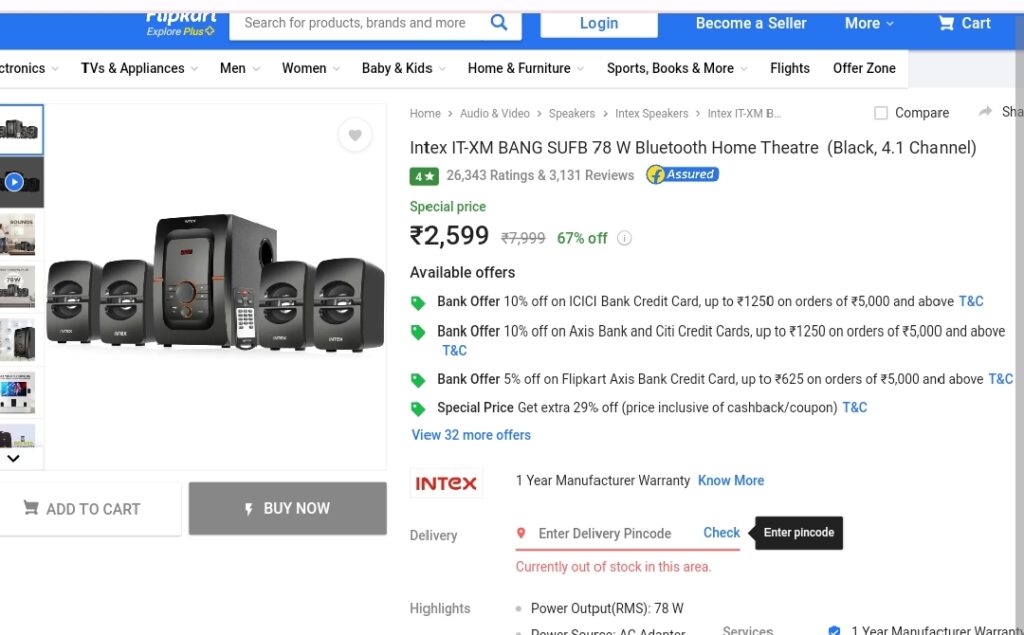
Task: Go to the Offer Zone tab
Action: (864, 68)
